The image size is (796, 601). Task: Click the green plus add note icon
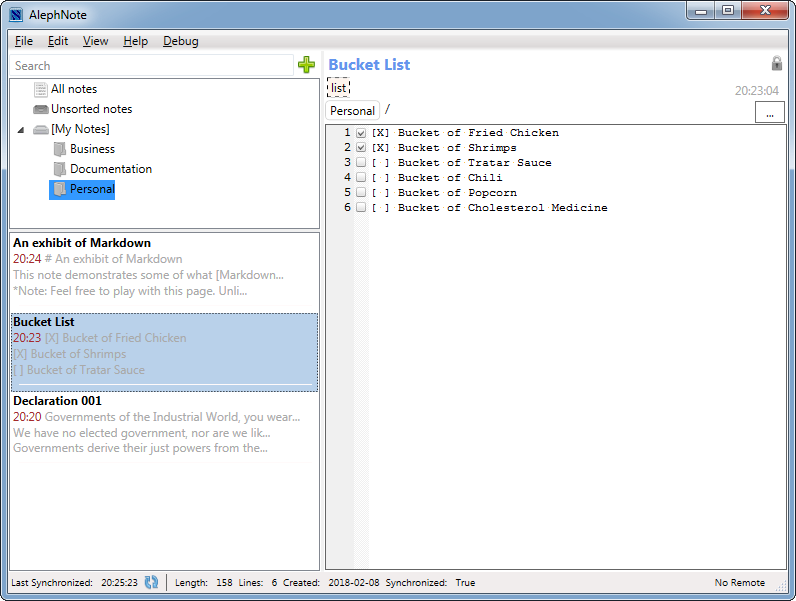[307, 65]
